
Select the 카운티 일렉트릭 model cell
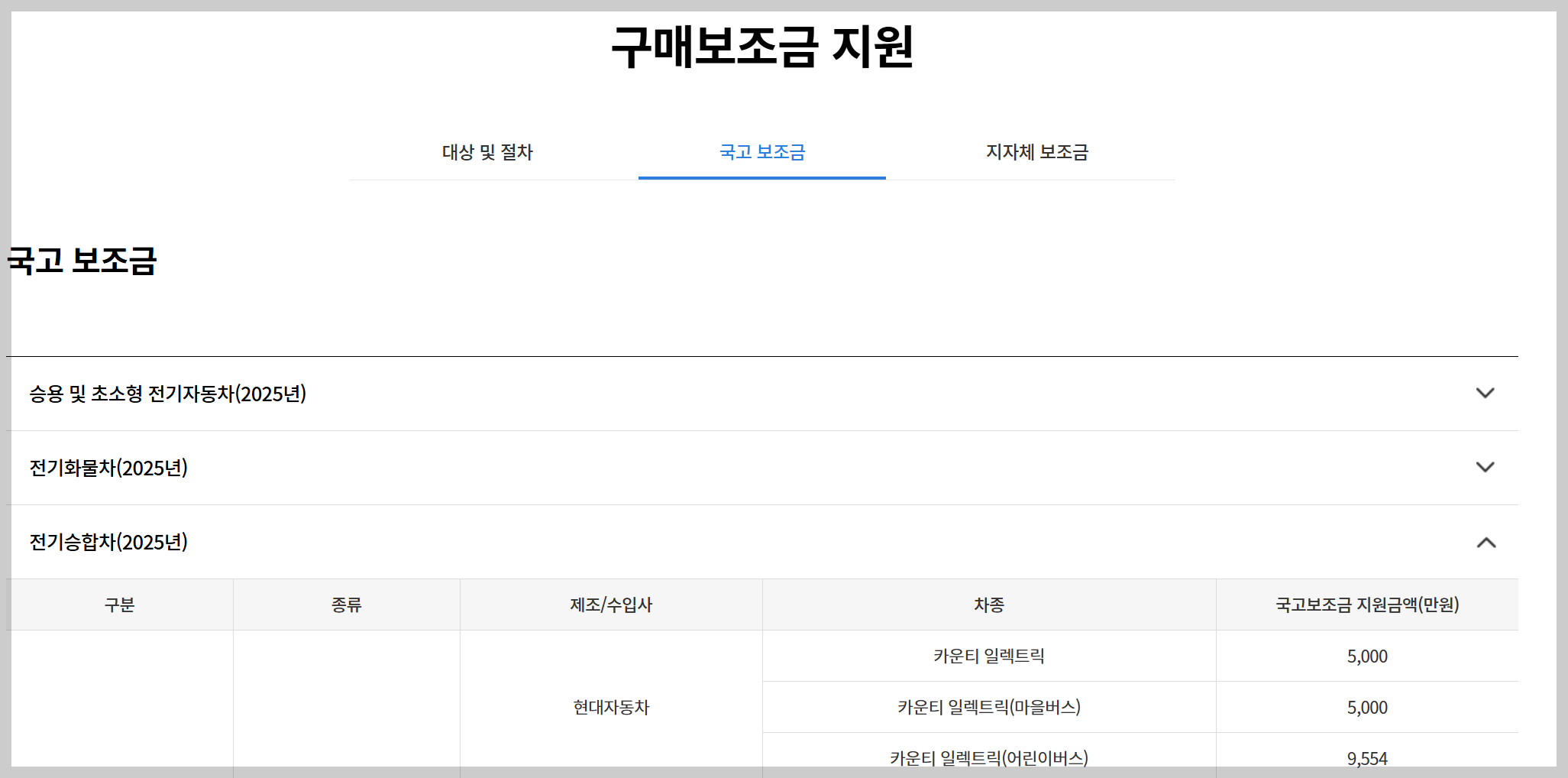click(x=989, y=656)
